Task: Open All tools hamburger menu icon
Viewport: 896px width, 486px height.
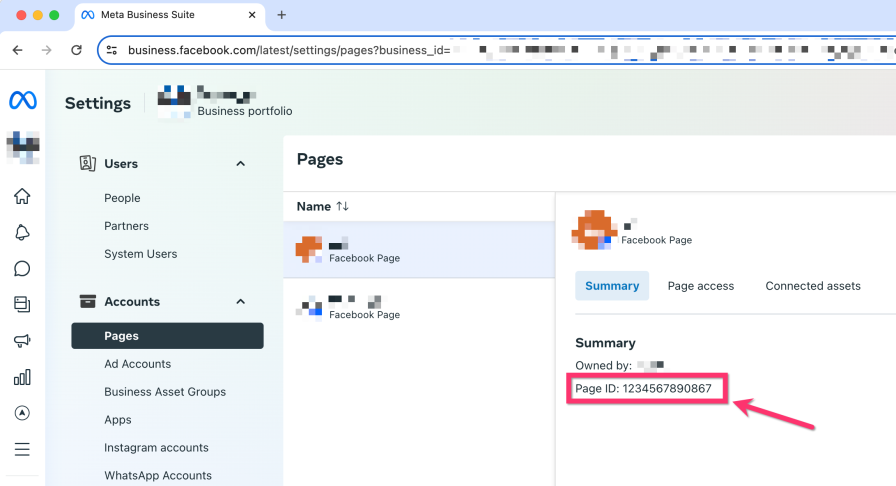Action: (22, 449)
